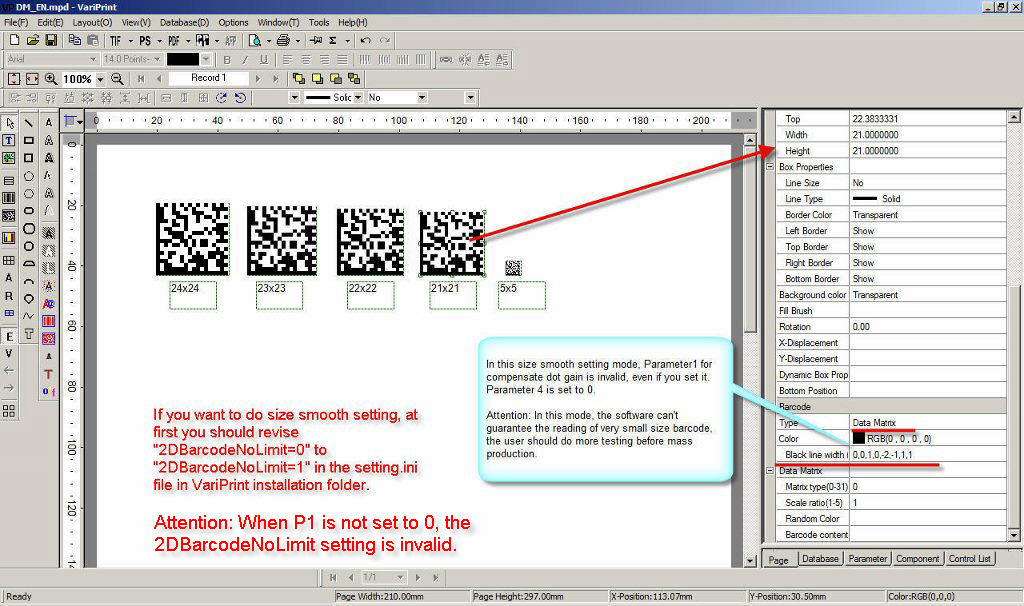Image resolution: width=1024 pixels, height=606 pixels.
Task: Toggle bold formatting
Action: pos(227,59)
